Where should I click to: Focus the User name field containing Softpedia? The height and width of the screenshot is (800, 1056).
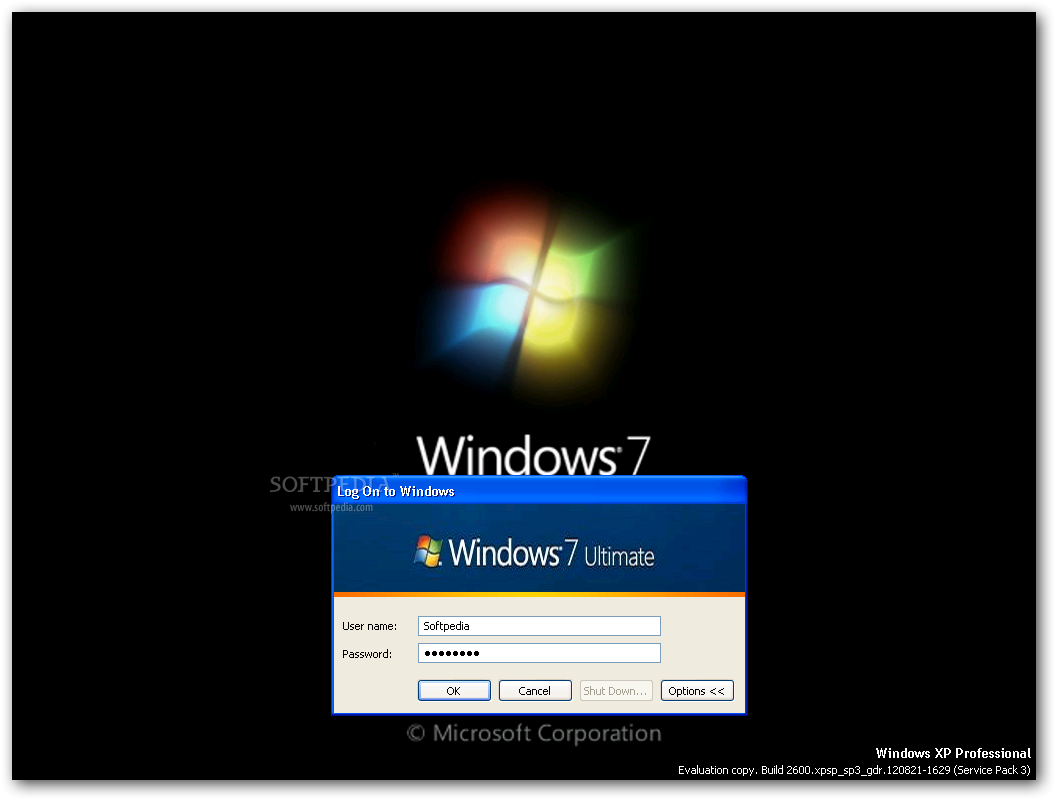(539, 626)
